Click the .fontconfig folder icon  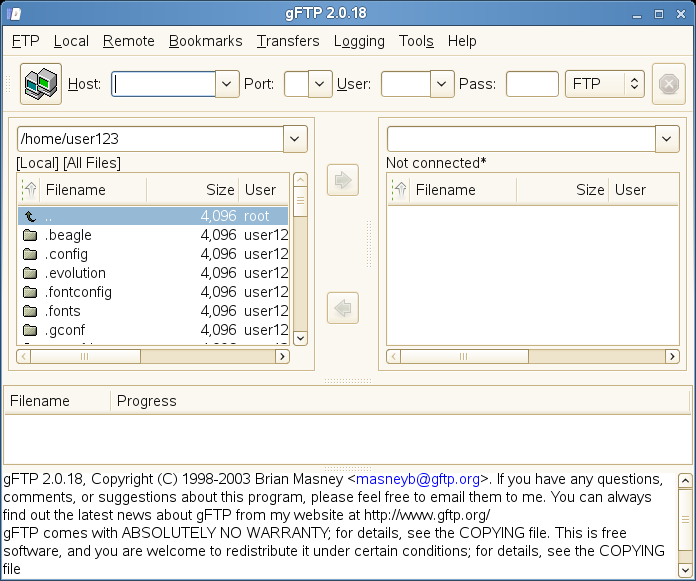point(30,292)
